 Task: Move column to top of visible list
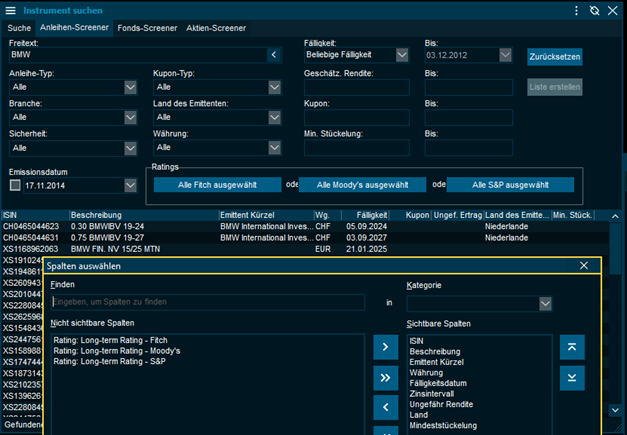click(572, 346)
